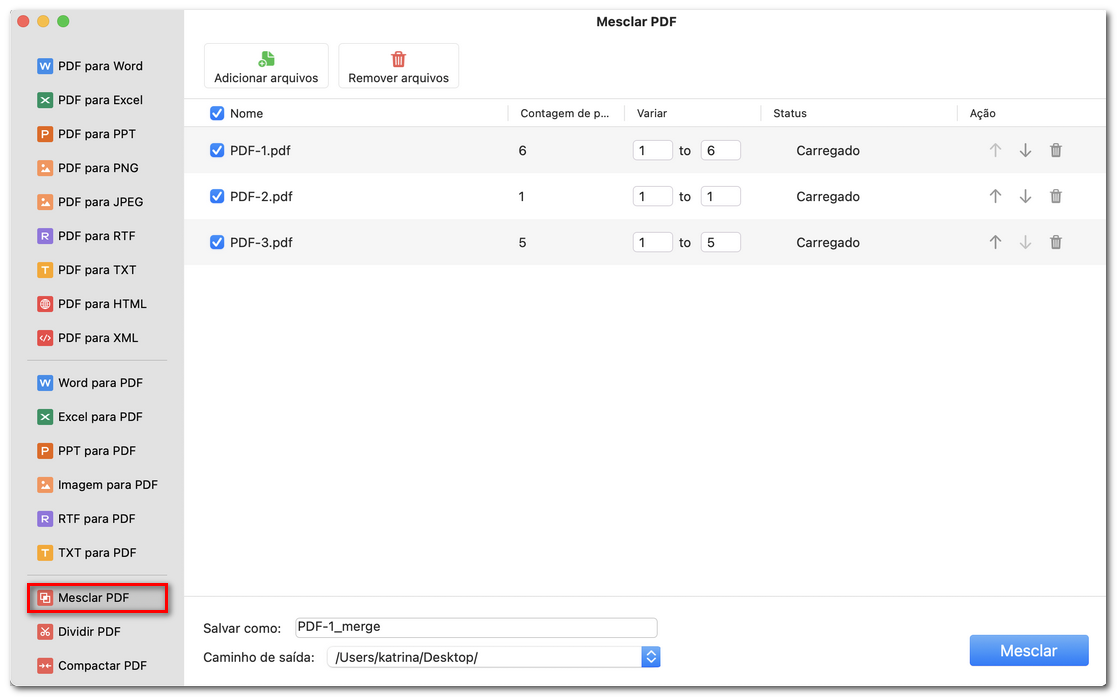Open Imagem para PDF in sidebar
The height and width of the screenshot is (697, 1117).
coord(107,485)
